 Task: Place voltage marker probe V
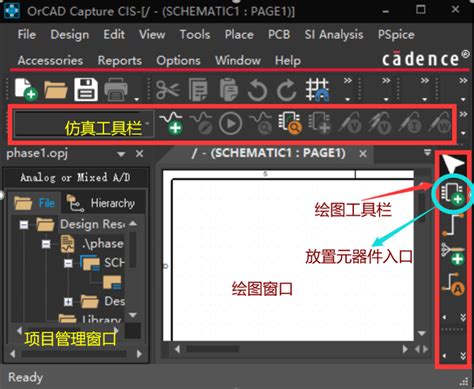[350, 123]
